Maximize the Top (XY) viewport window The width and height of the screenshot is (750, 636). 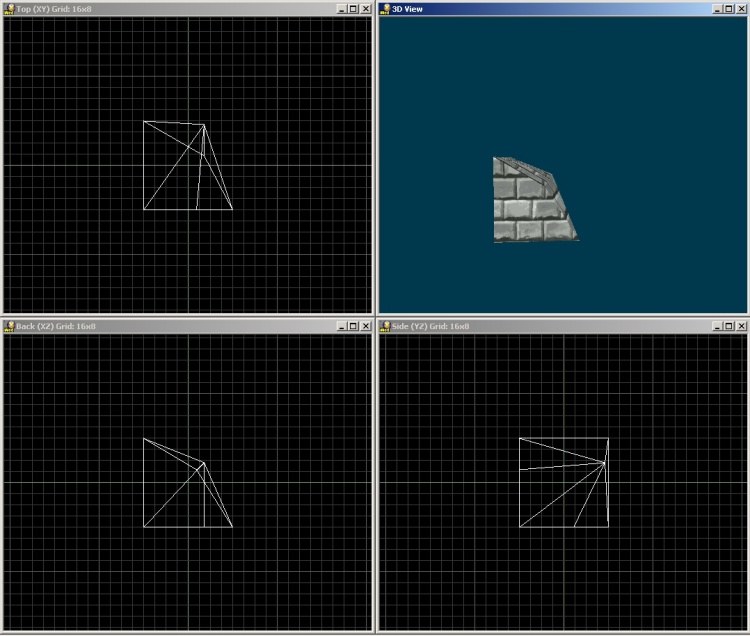pos(353,8)
